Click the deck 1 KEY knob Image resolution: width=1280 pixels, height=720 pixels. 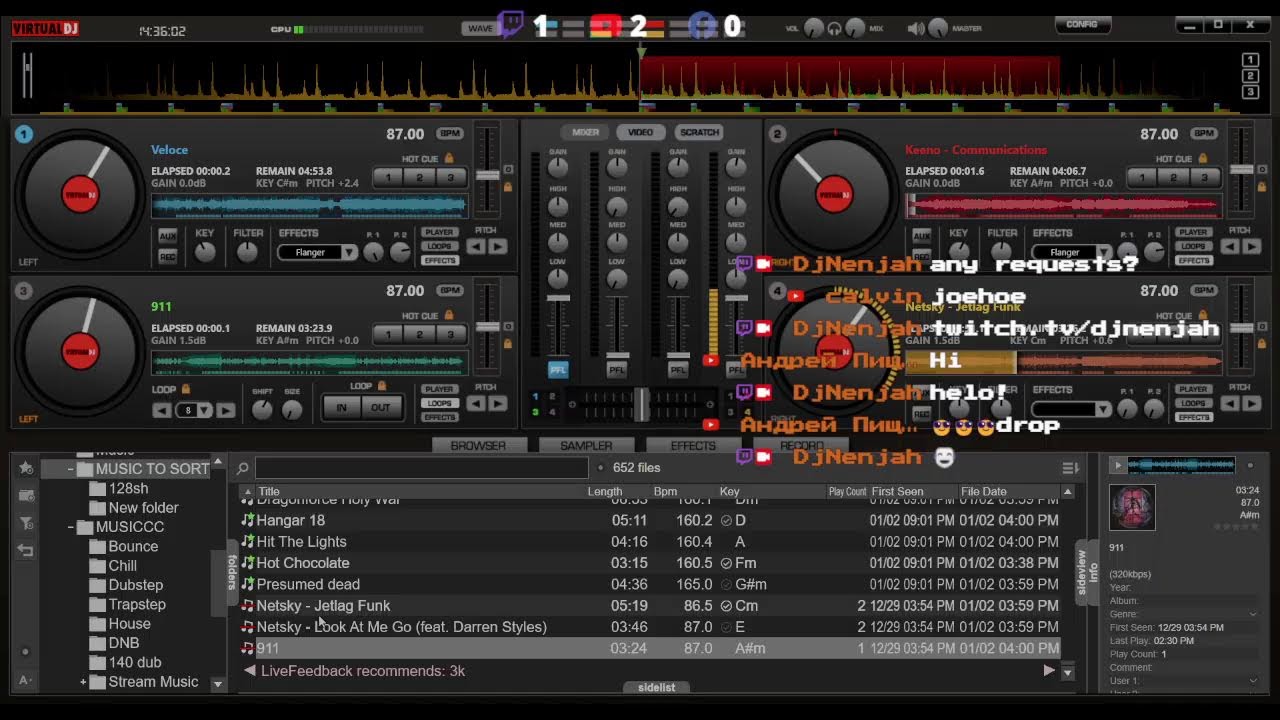pyautogui.click(x=205, y=252)
